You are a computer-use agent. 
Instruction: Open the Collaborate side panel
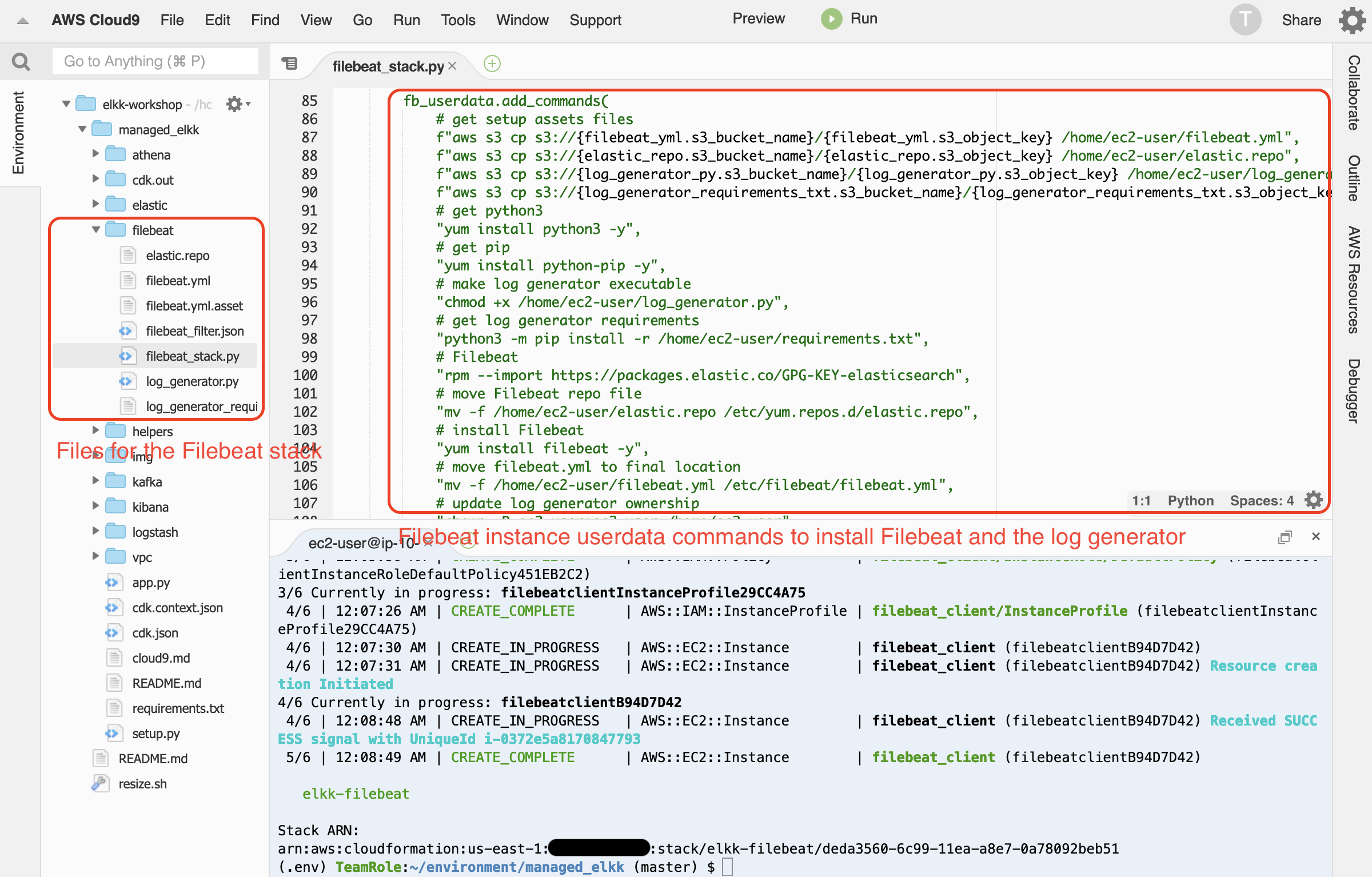coord(1354,93)
